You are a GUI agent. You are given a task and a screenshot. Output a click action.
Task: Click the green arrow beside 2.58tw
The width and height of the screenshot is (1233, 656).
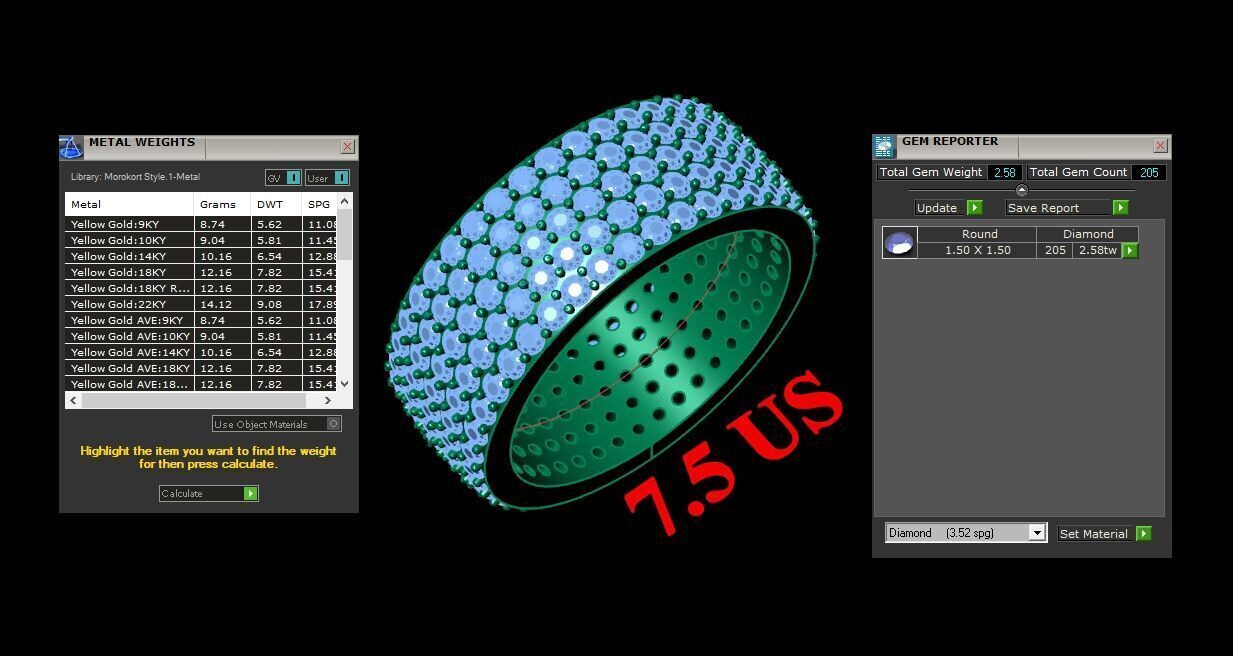(x=1130, y=250)
